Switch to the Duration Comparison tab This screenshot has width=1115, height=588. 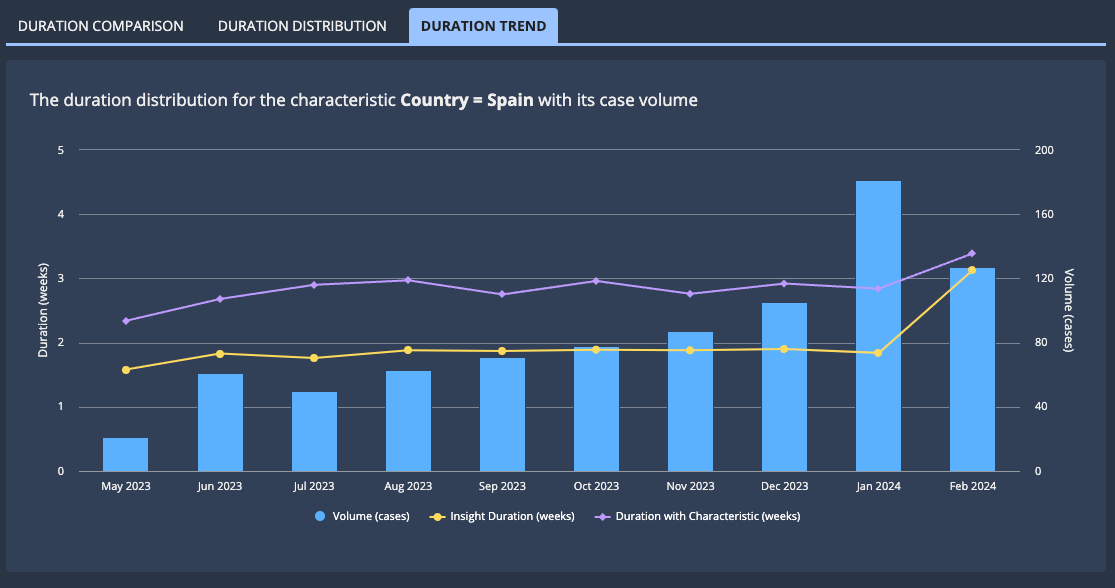[x=100, y=26]
